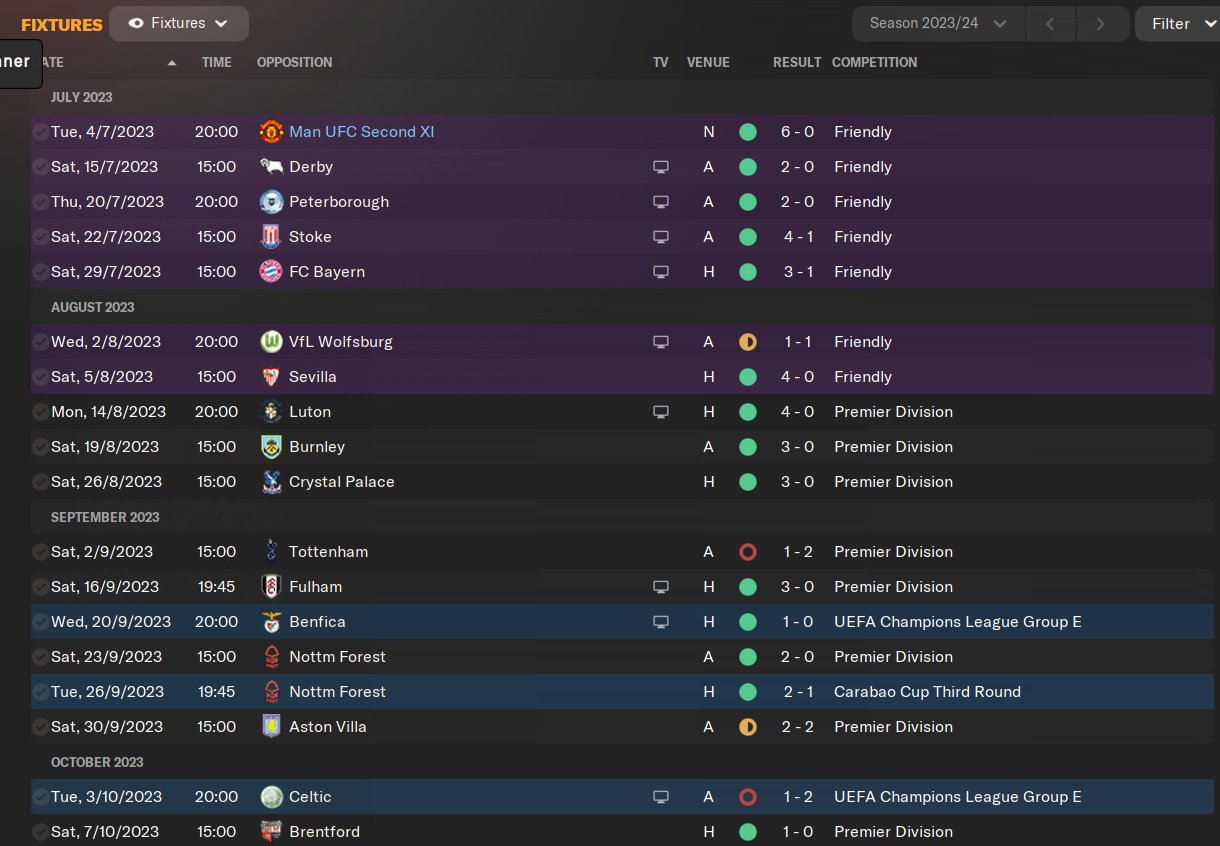Sort by the Opposition column header
The image size is (1220, 846).
click(x=294, y=62)
